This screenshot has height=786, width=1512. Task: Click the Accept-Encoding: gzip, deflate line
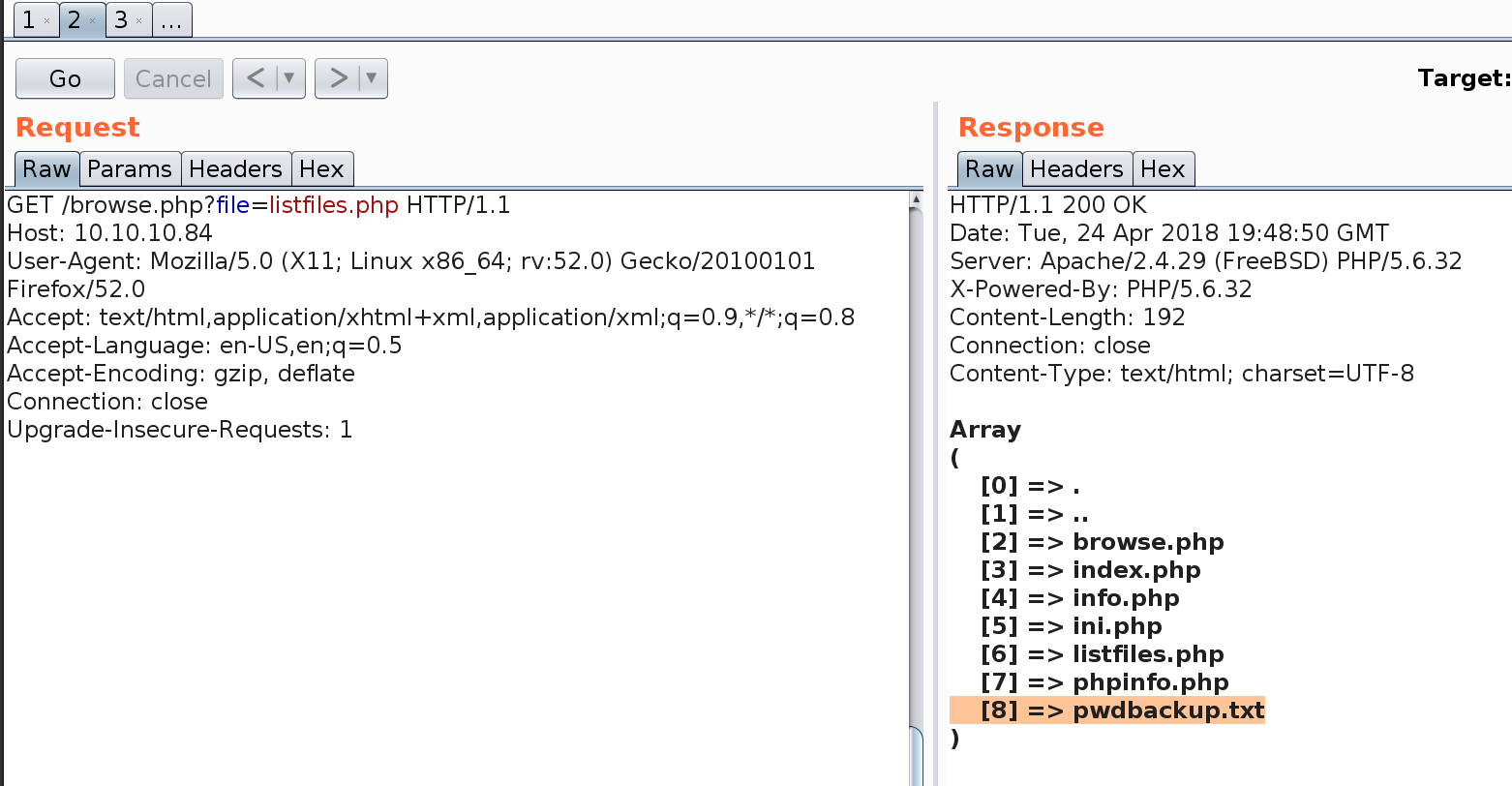tap(181, 374)
